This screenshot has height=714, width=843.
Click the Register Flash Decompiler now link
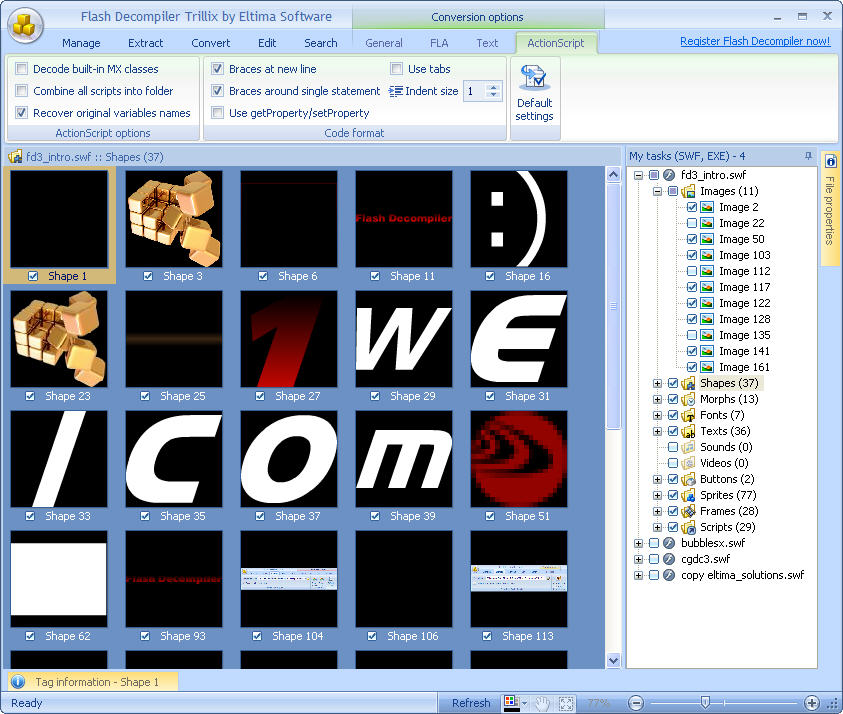click(755, 41)
